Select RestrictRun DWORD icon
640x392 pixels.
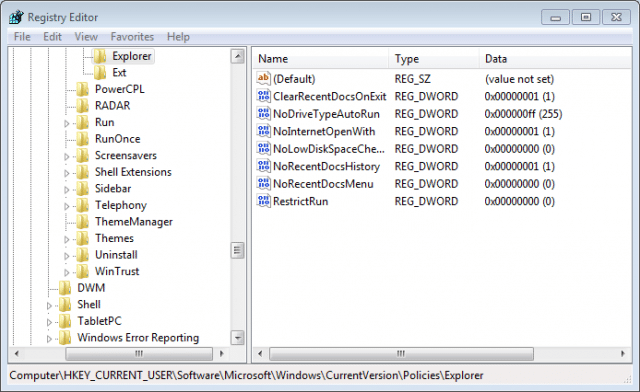[x=264, y=201]
